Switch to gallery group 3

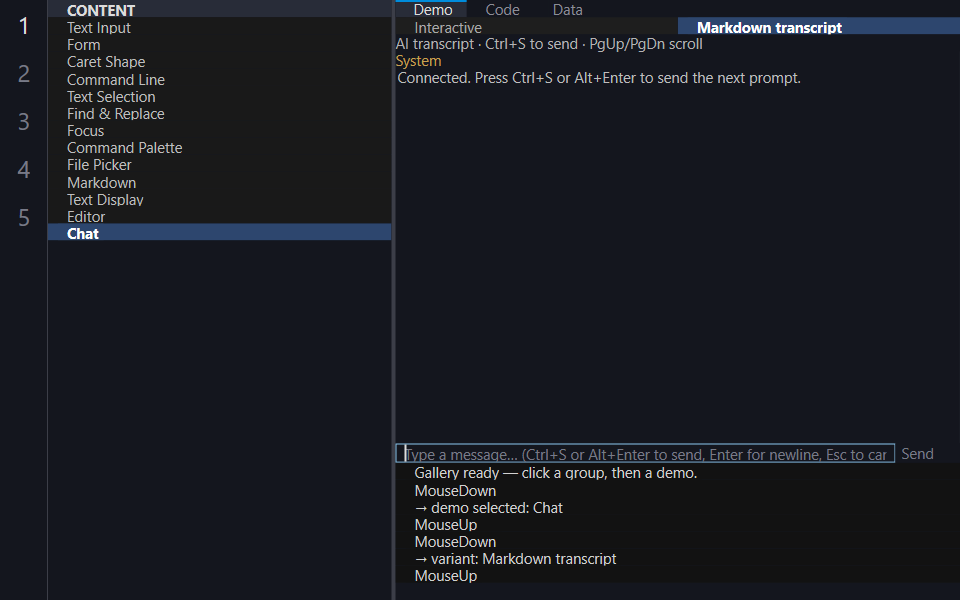pyautogui.click(x=23, y=122)
